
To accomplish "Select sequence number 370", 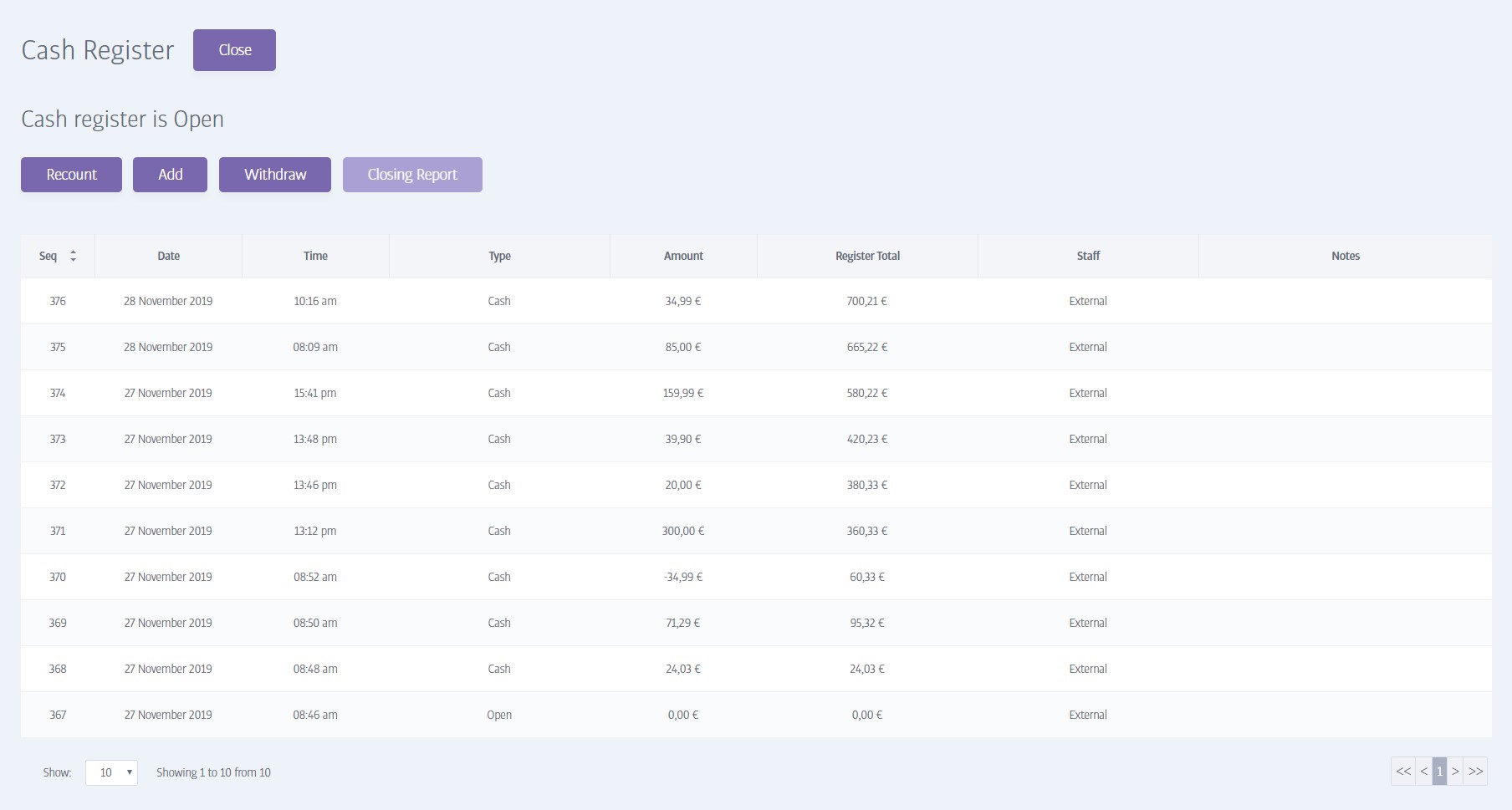I will pyautogui.click(x=58, y=577).
